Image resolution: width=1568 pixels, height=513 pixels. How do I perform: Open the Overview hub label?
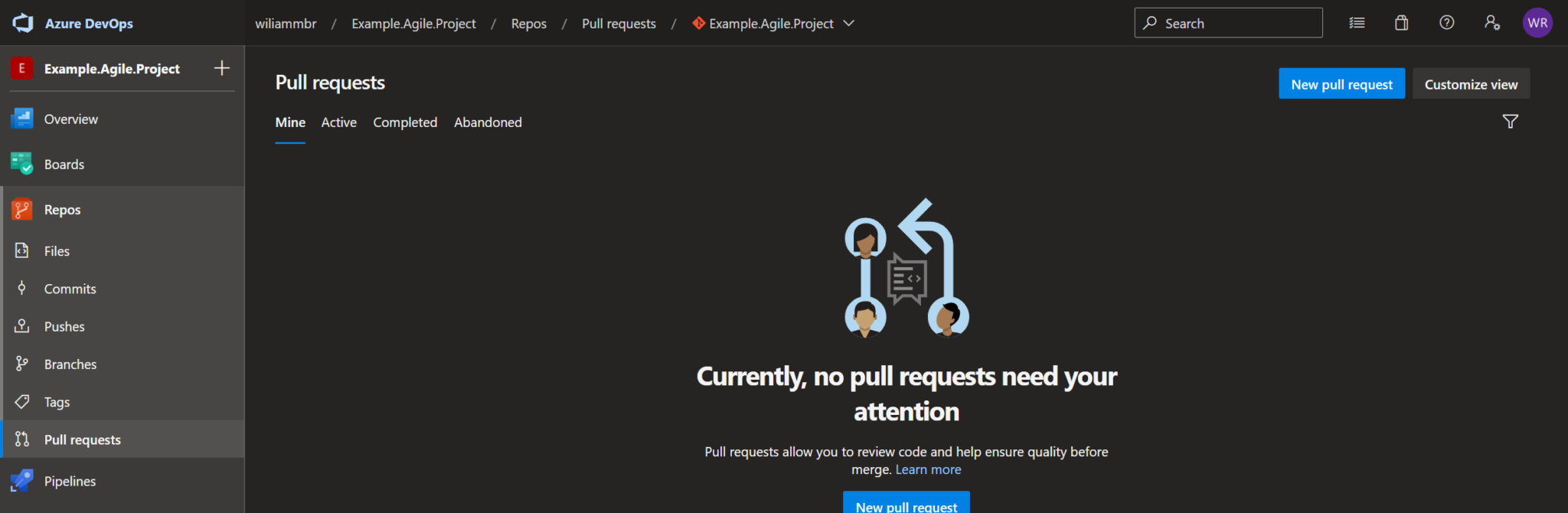[x=71, y=119]
